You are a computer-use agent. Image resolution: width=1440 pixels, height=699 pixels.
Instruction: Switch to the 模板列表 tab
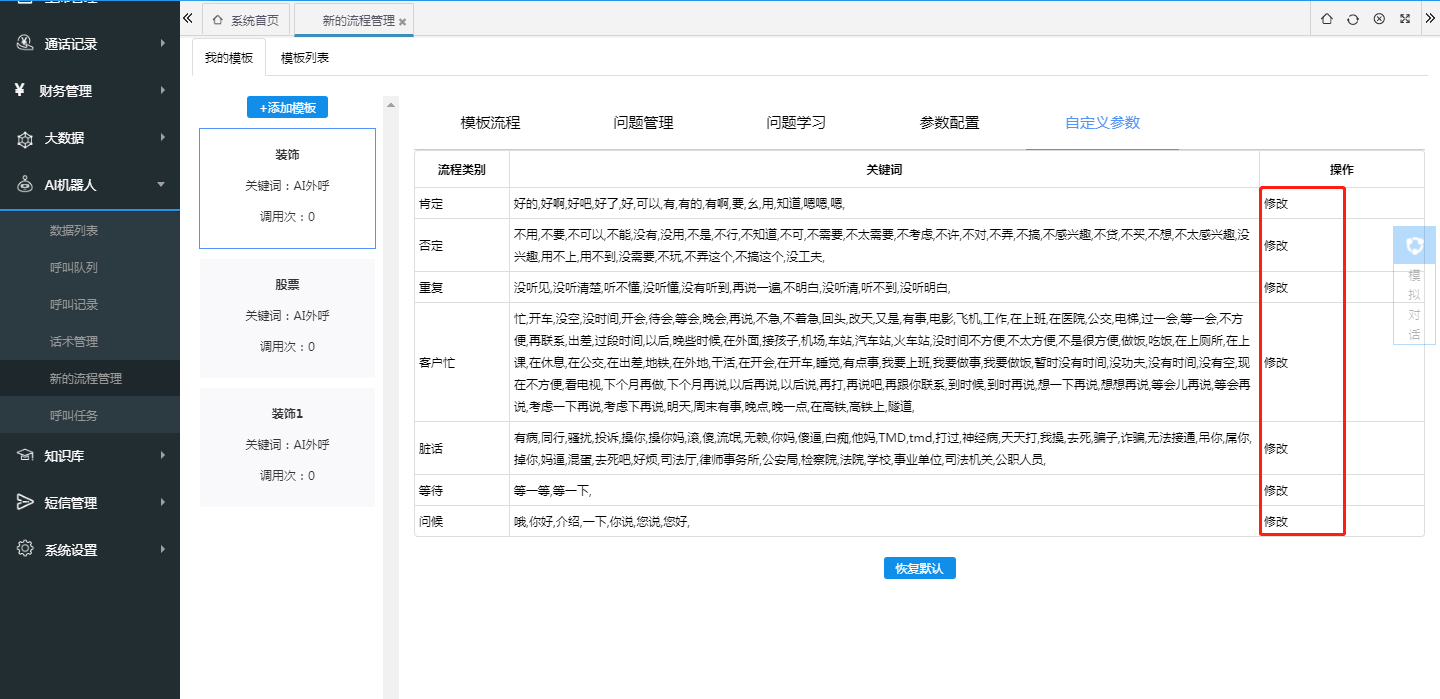coord(306,58)
